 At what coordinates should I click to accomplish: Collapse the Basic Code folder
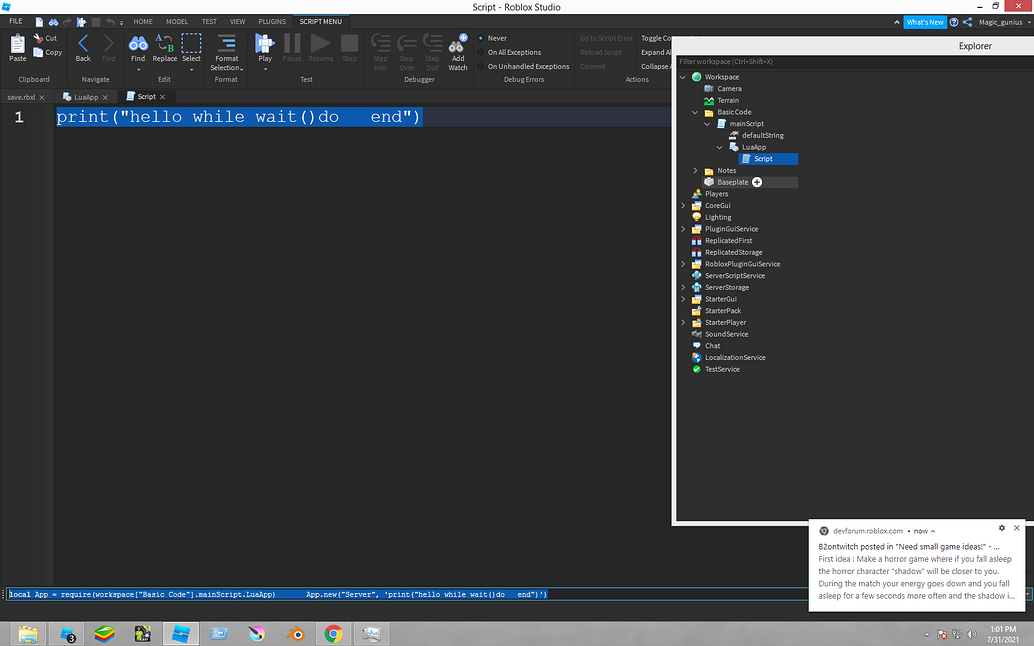(x=695, y=111)
